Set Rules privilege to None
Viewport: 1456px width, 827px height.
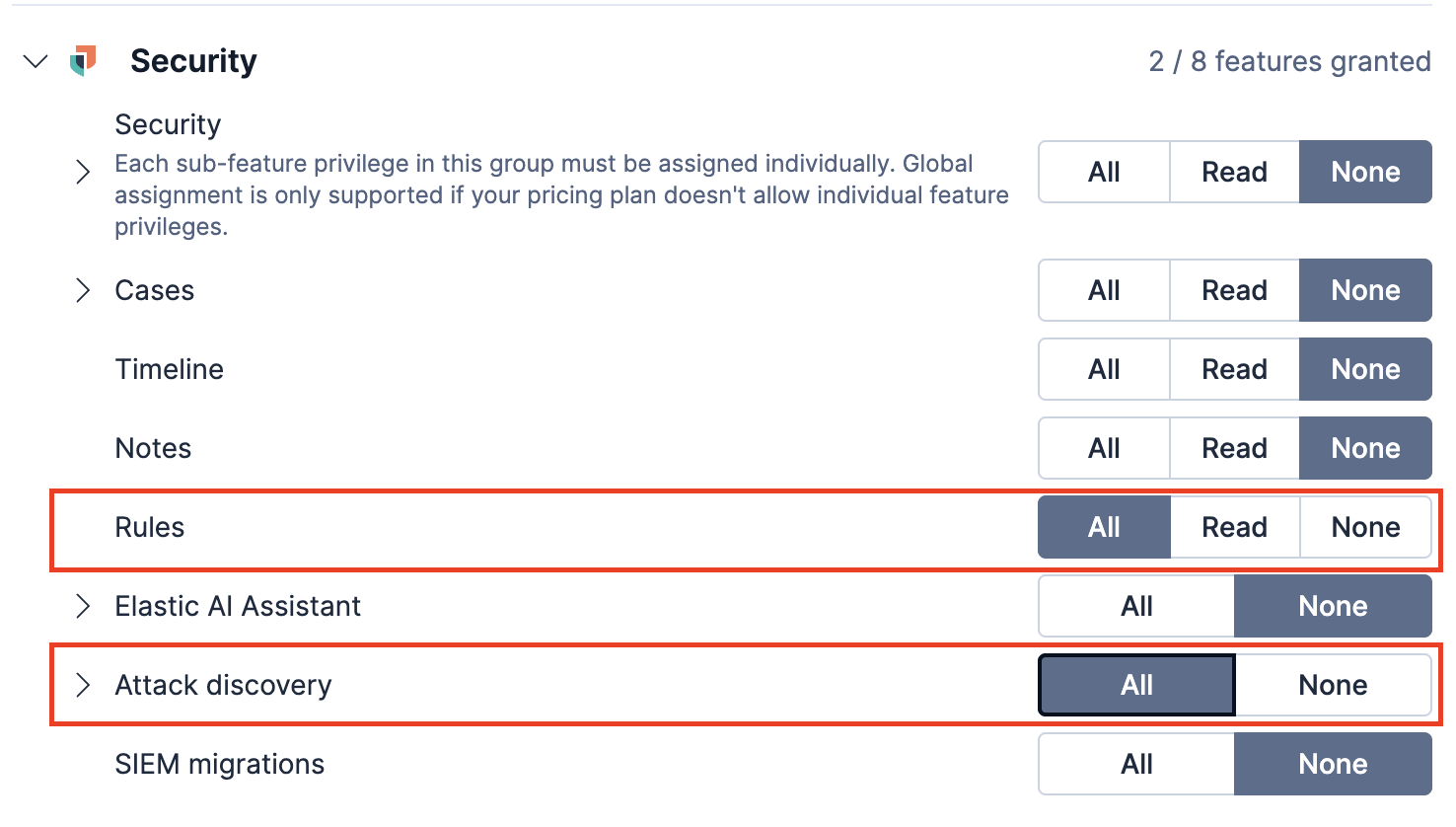1365,527
